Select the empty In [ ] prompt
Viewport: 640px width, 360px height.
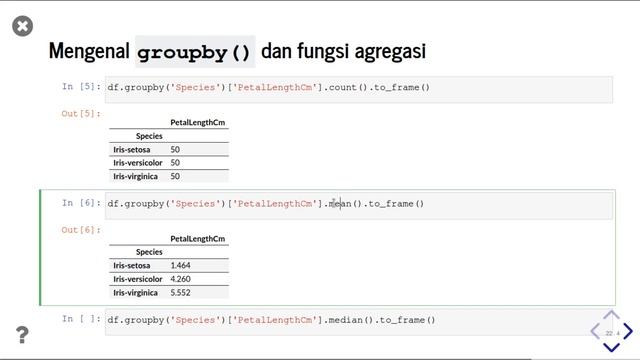[x=81, y=319]
